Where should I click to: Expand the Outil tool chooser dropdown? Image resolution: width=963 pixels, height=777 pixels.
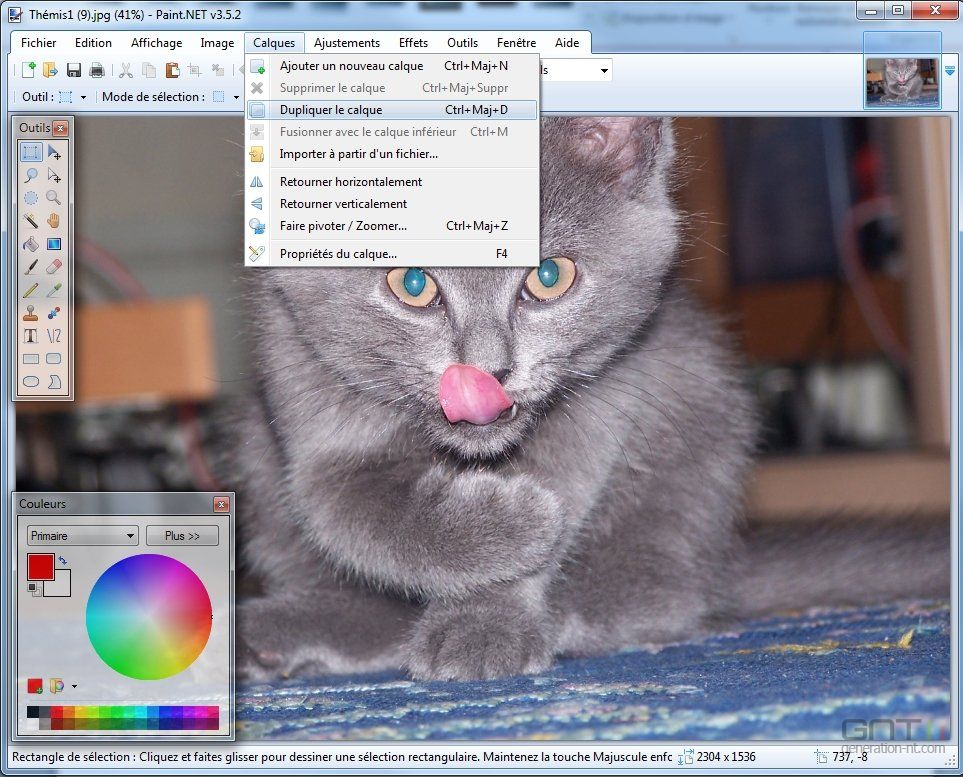83,97
